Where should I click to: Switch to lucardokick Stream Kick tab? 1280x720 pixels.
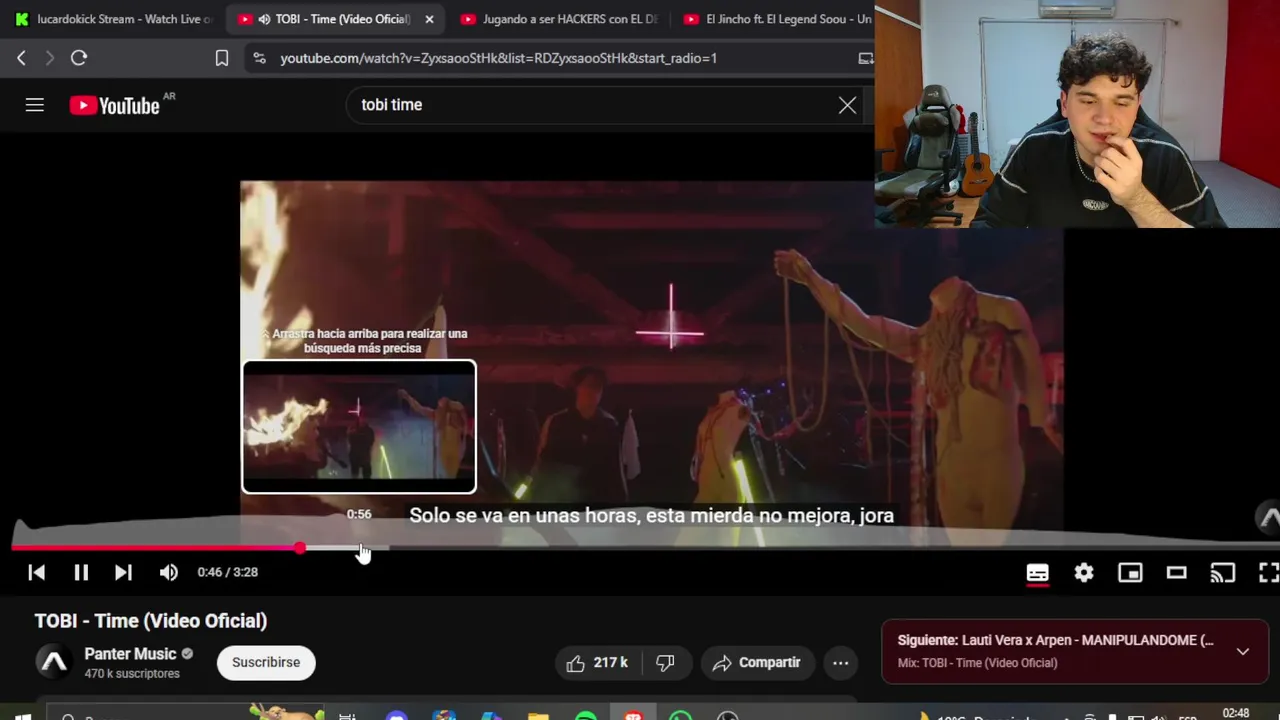pyautogui.click(x=113, y=19)
